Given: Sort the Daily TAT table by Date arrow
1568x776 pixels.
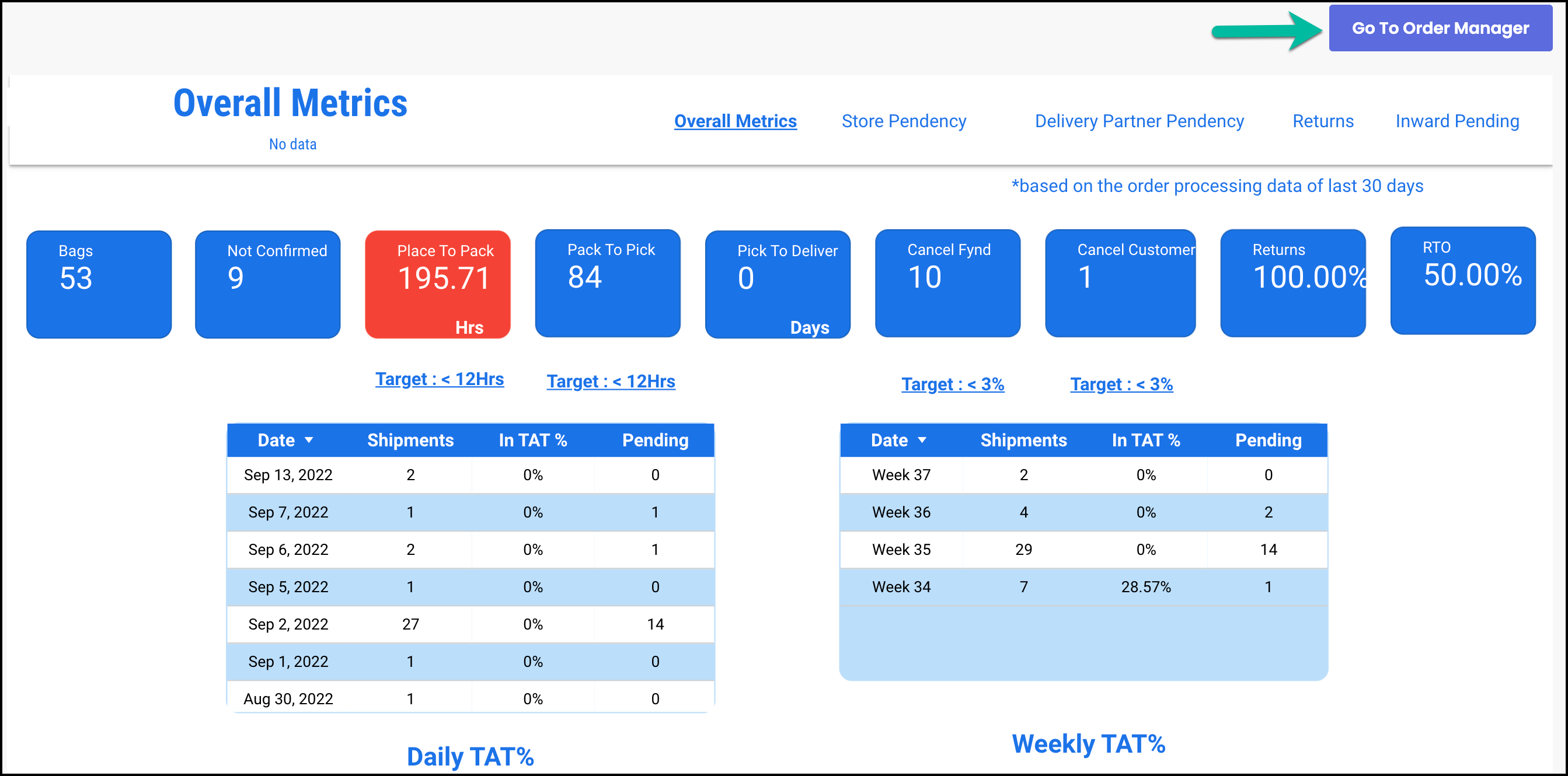Looking at the screenshot, I should pos(309,440).
